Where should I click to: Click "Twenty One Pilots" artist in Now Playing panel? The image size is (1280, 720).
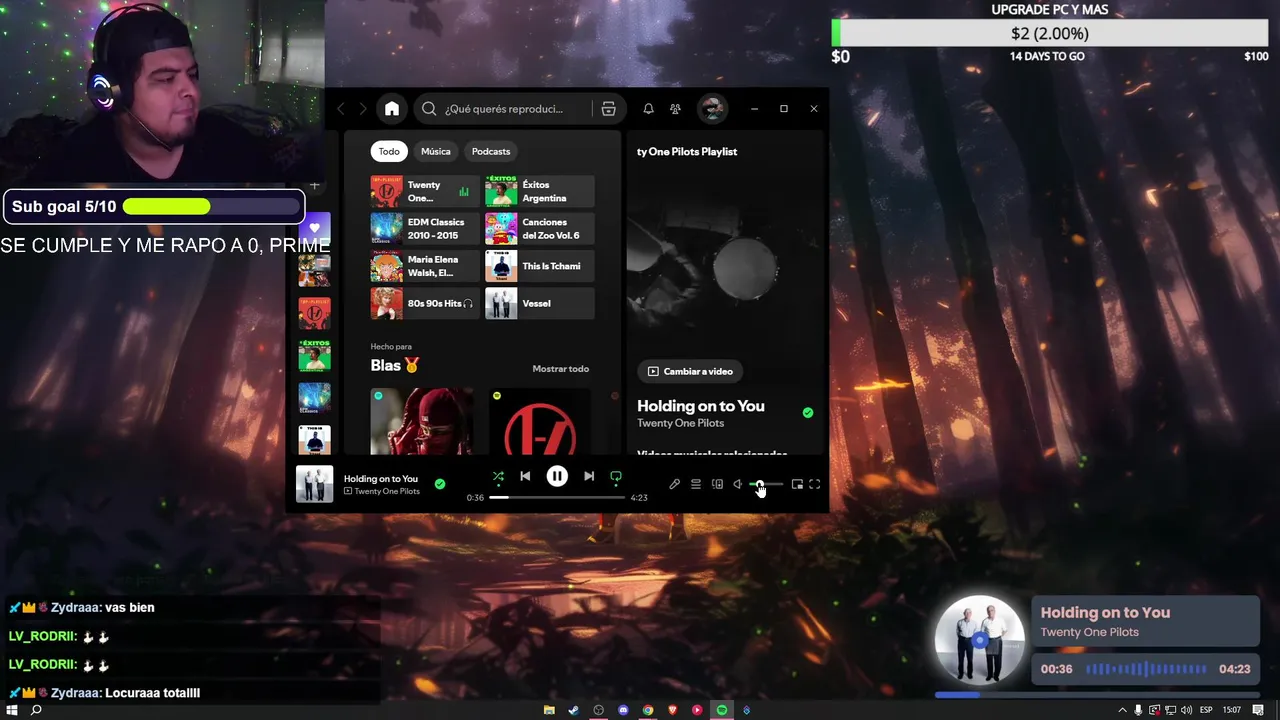680,423
